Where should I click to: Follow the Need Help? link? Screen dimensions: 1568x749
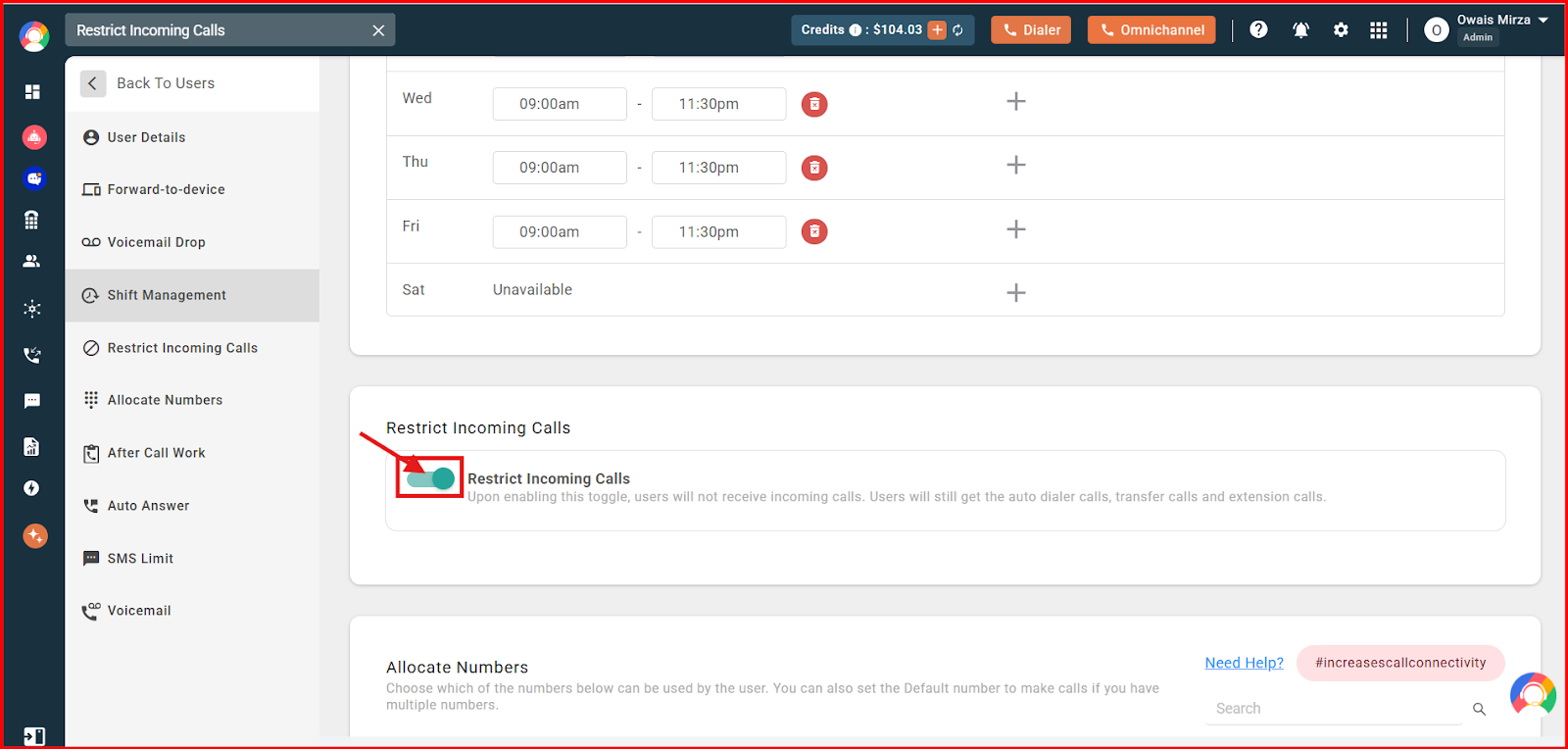pyautogui.click(x=1244, y=663)
